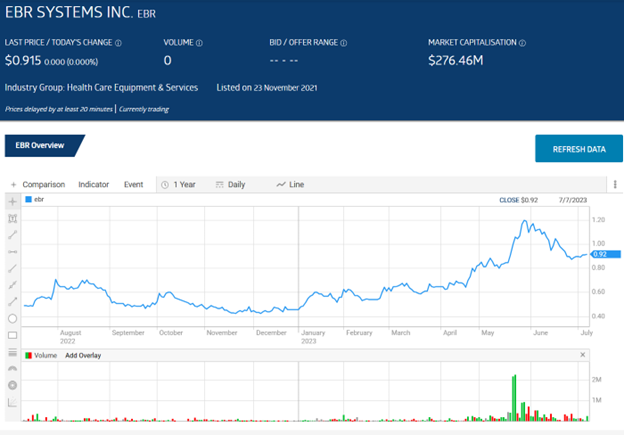
Task: Click the $0.915 last price value
Action: click(23, 60)
